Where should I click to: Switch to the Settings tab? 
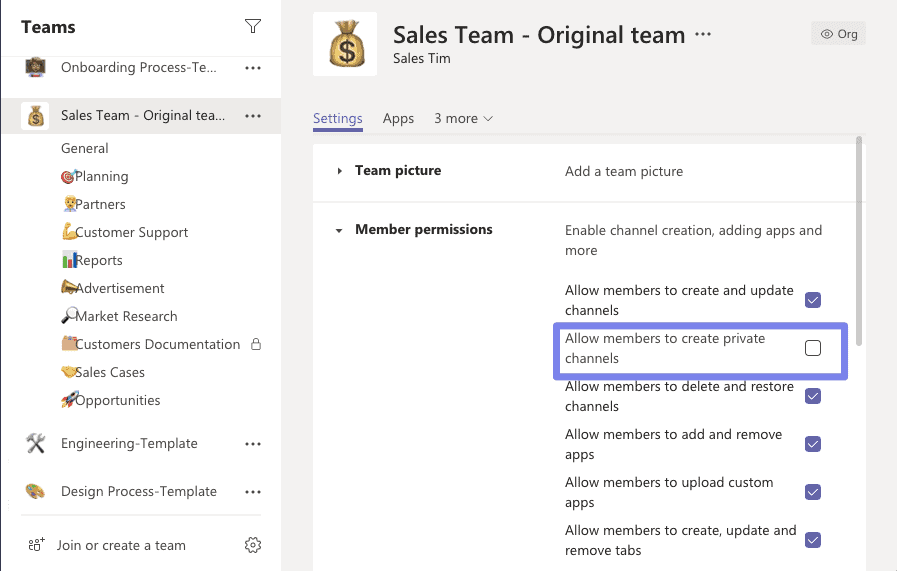point(338,118)
